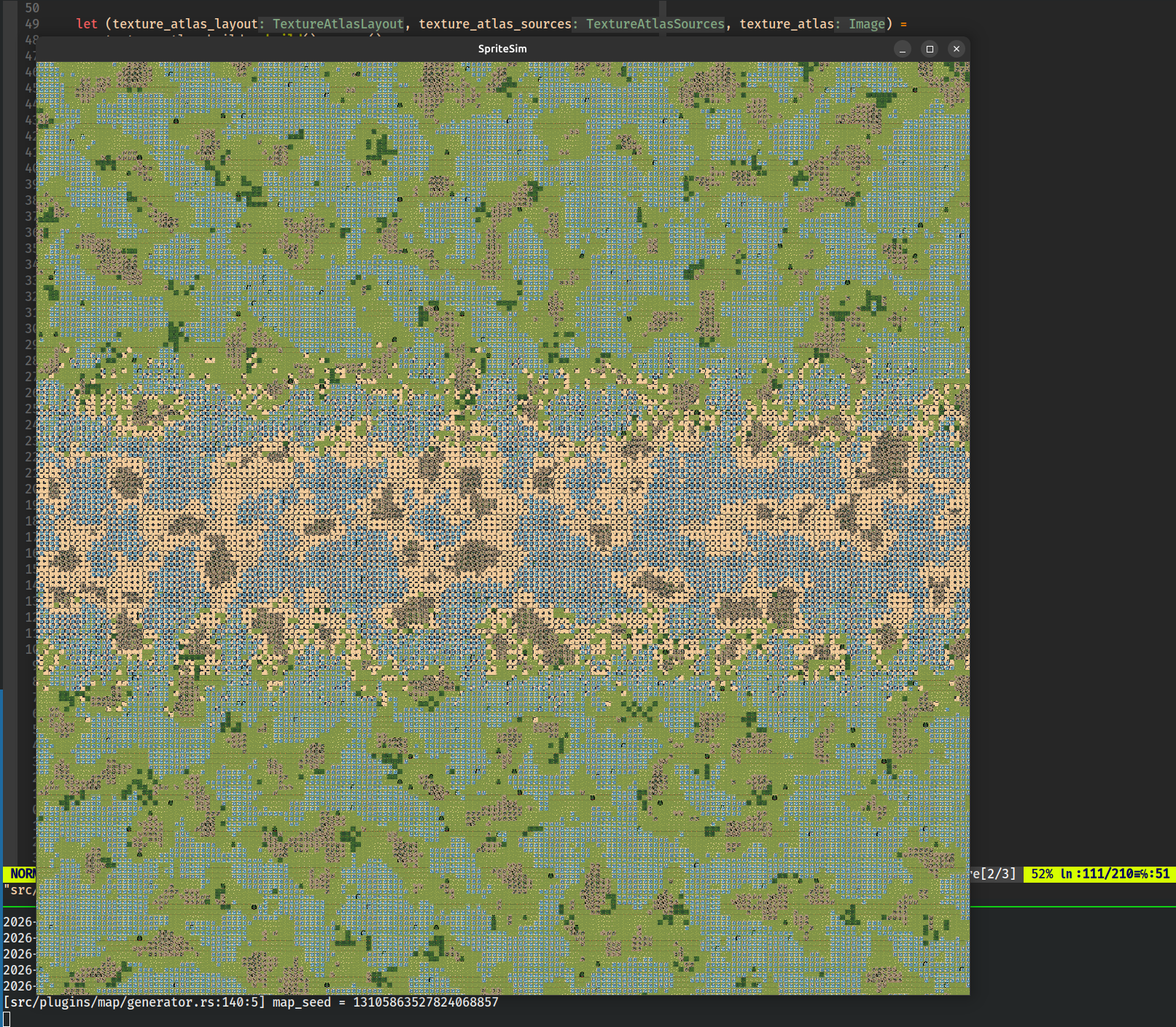Click the [2/3] indicator in the statusline
Screen dimensions: 1176x1027
(x=997, y=874)
